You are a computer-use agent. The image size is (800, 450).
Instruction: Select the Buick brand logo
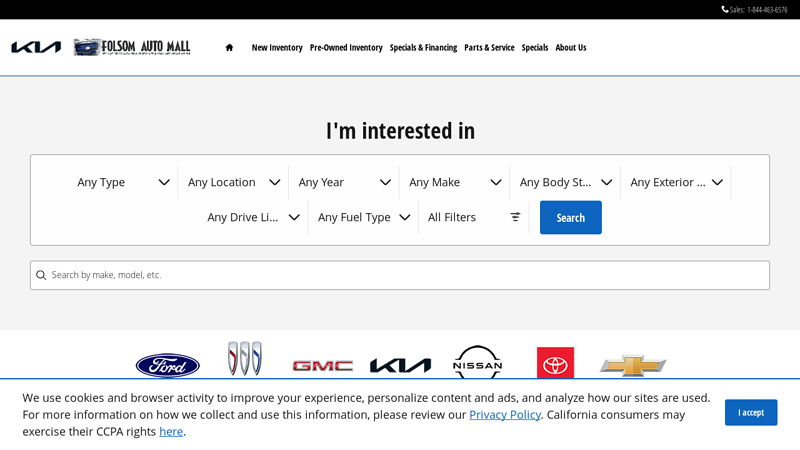click(245, 359)
